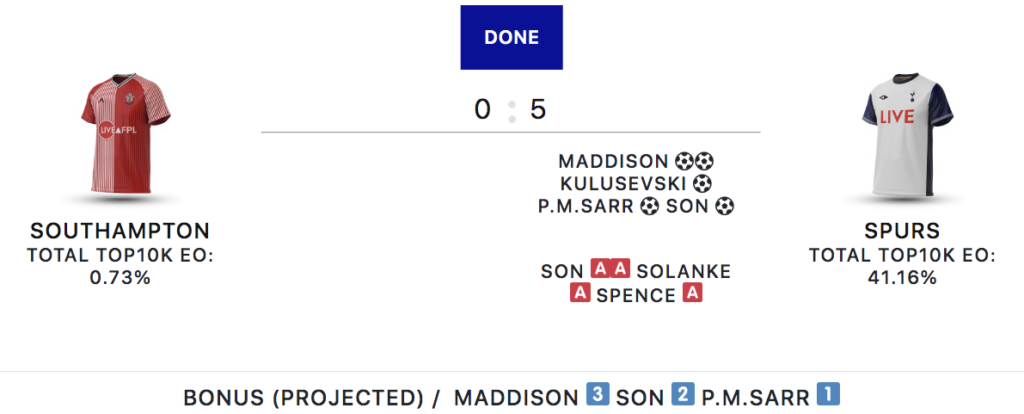The height and width of the screenshot is (414, 1024).
Task: Click the BONUS (PROJECTED) label
Action: pos(303,396)
